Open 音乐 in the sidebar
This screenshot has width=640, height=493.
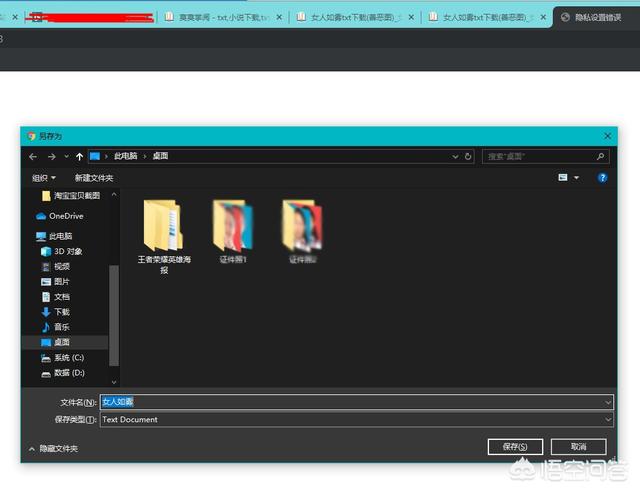(x=56, y=327)
